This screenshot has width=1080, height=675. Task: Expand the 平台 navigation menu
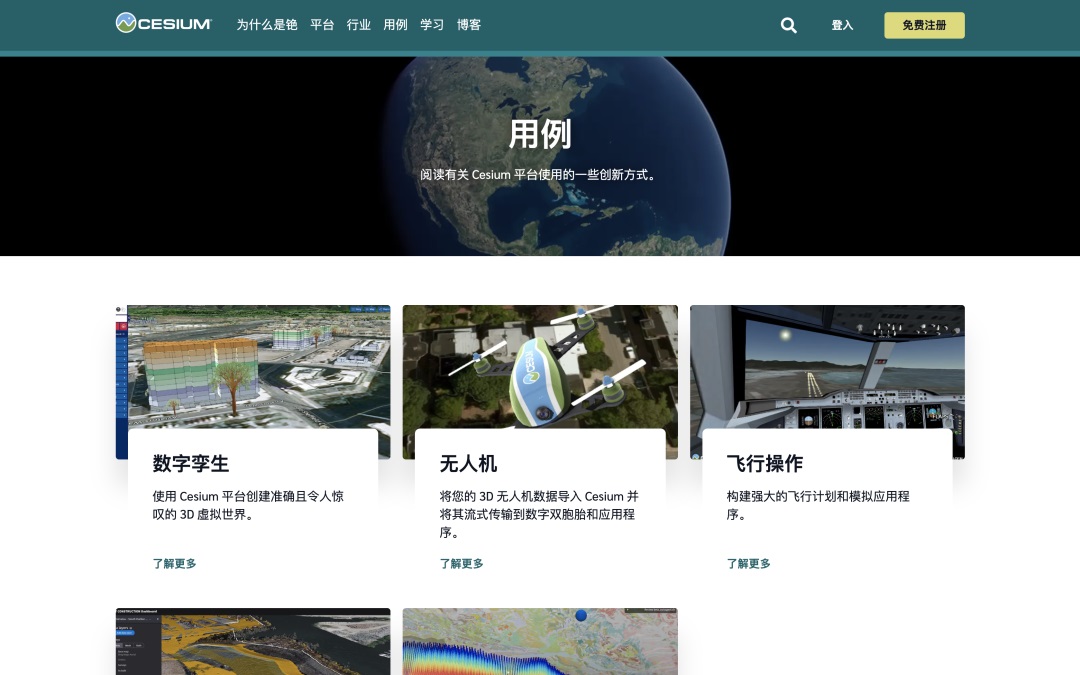pos(322,25)
